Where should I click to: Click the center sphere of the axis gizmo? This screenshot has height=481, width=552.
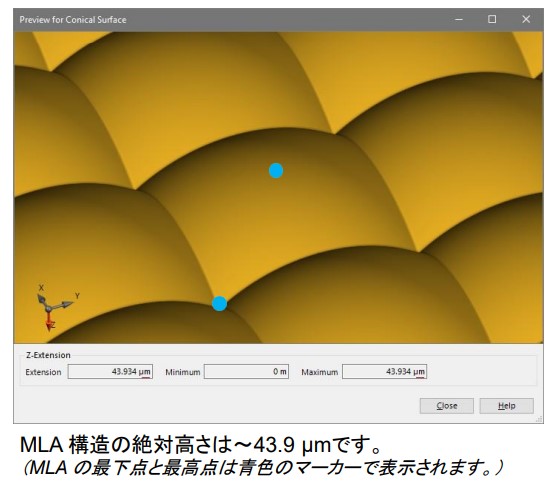[48, 310]
